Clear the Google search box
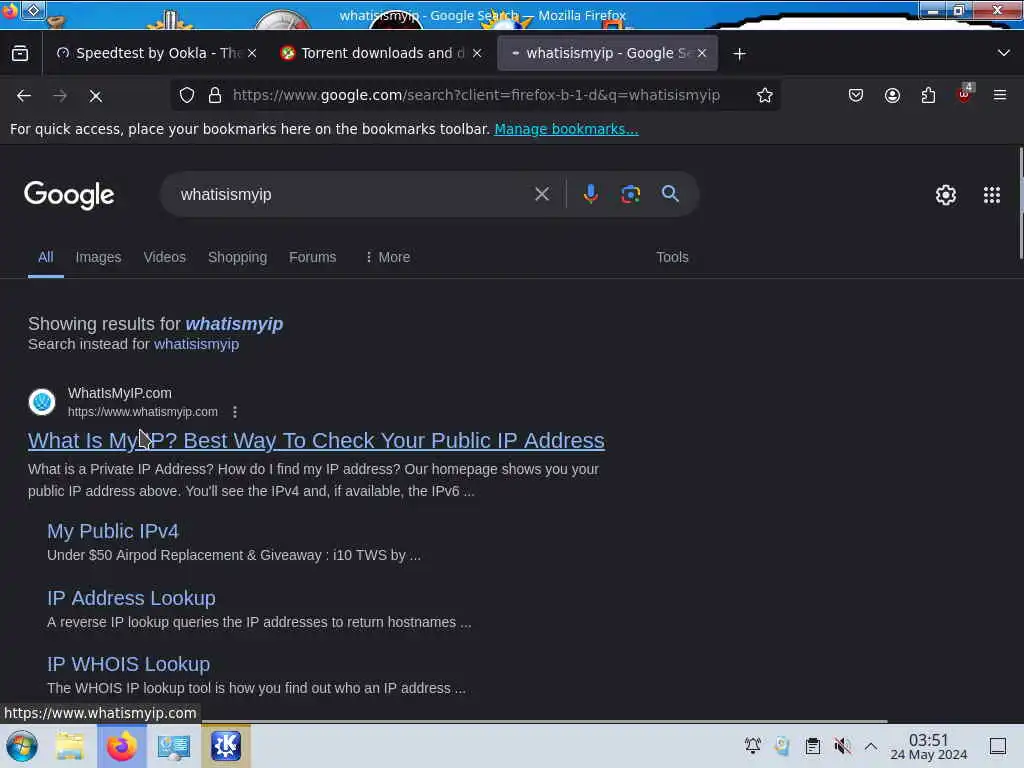The image size is (1024, 768). (541, 194)
